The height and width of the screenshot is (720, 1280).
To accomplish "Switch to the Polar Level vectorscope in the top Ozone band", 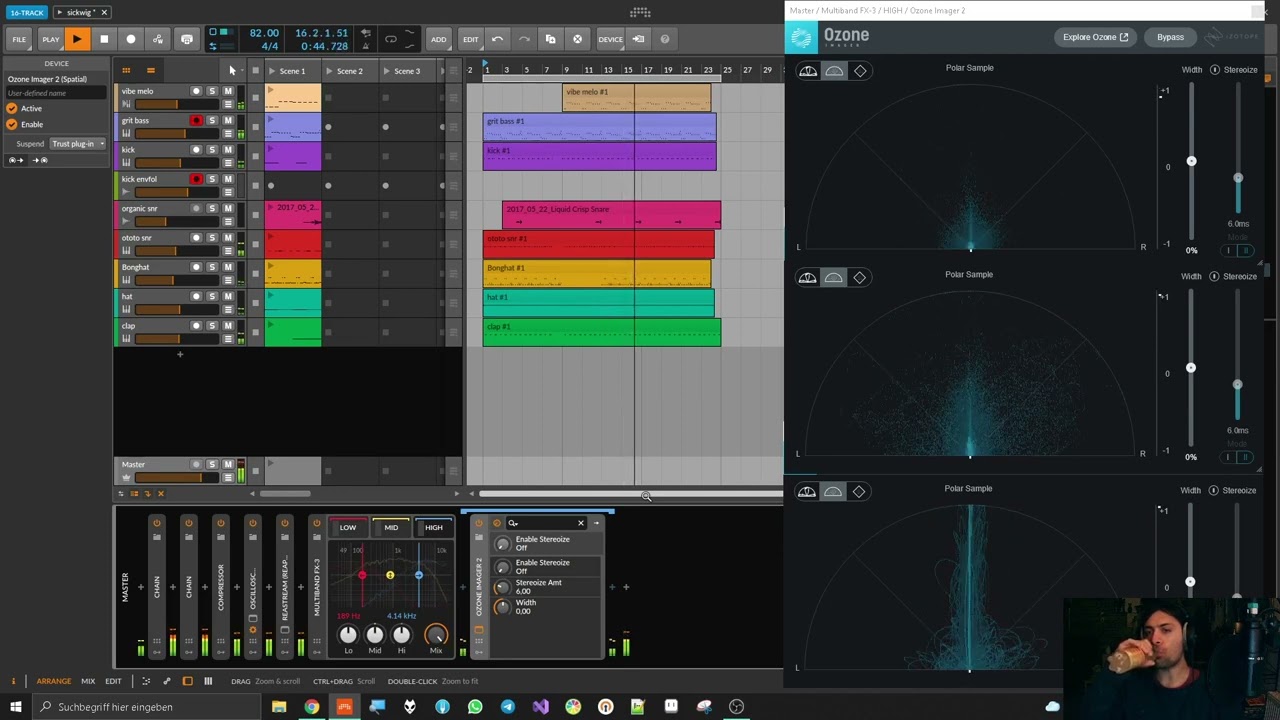I will click(x=808, y=71).
